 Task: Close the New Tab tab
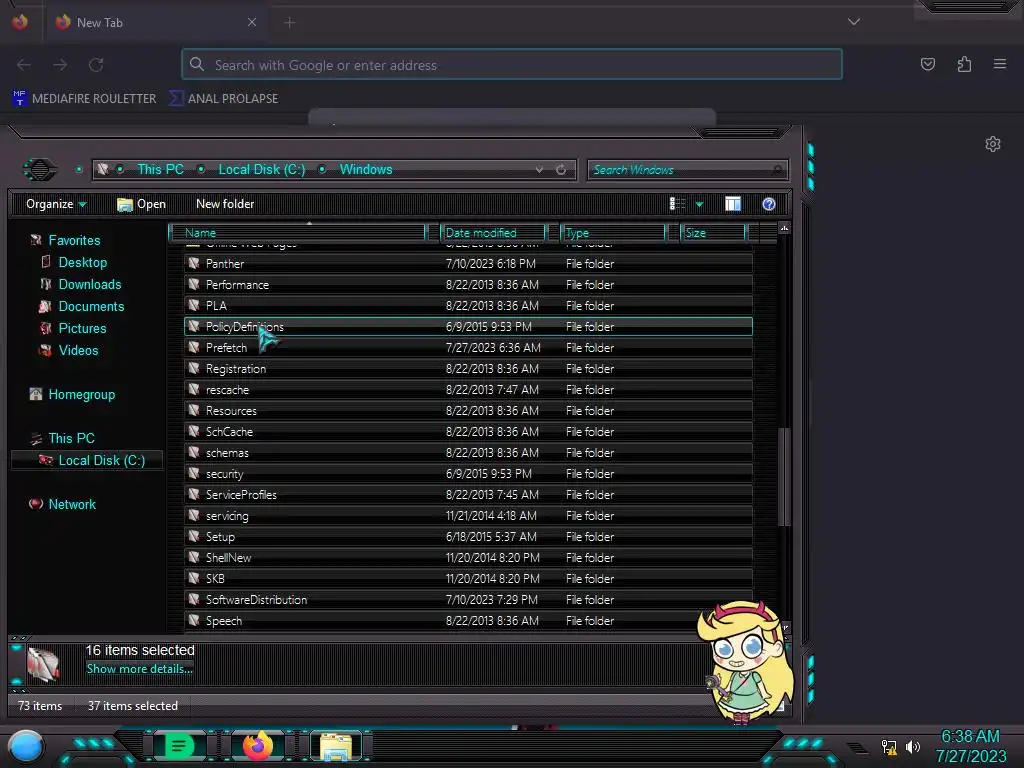click(x=252, y=22)
